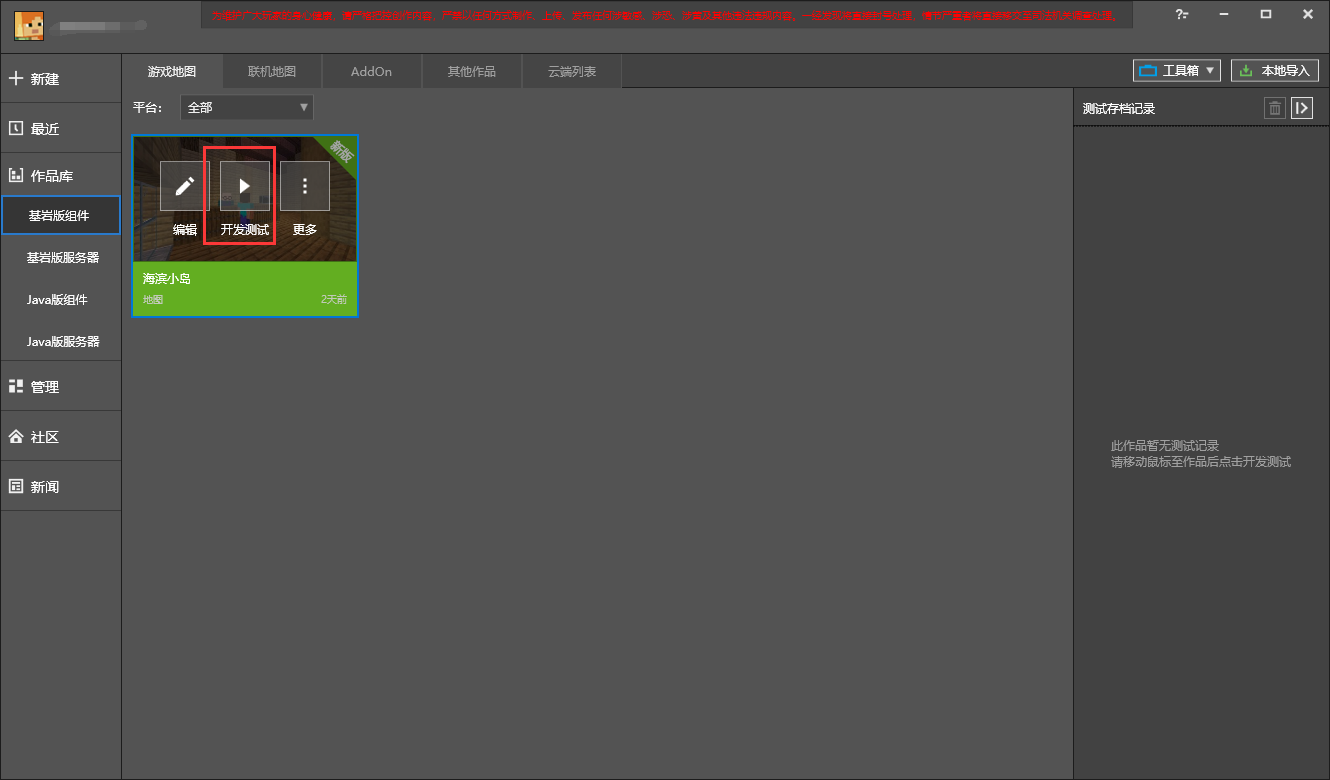Select 基岩版组件 sidebar item
Image resolution: width=1330 pixels, height=780 pixels.
click(x=60, y=215)
